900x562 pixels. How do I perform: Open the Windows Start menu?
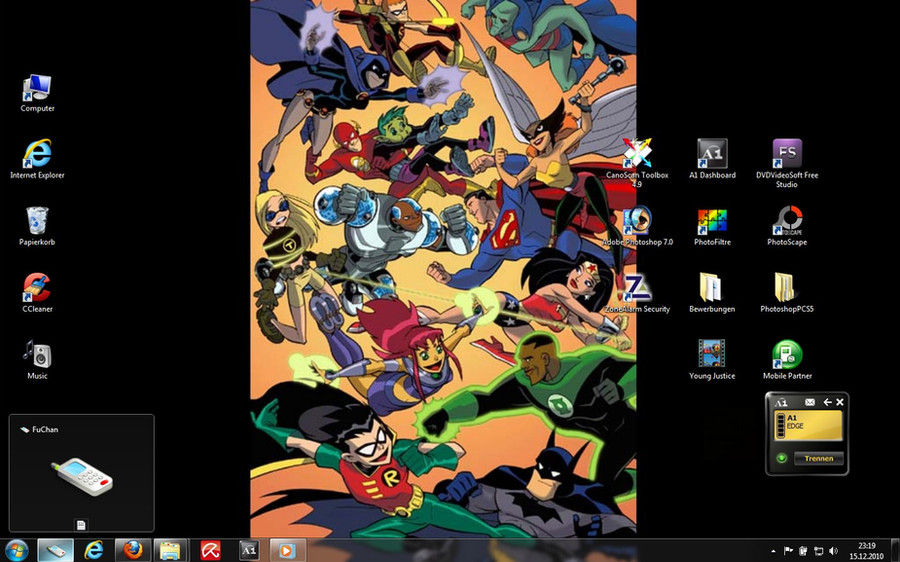[17, 551]
